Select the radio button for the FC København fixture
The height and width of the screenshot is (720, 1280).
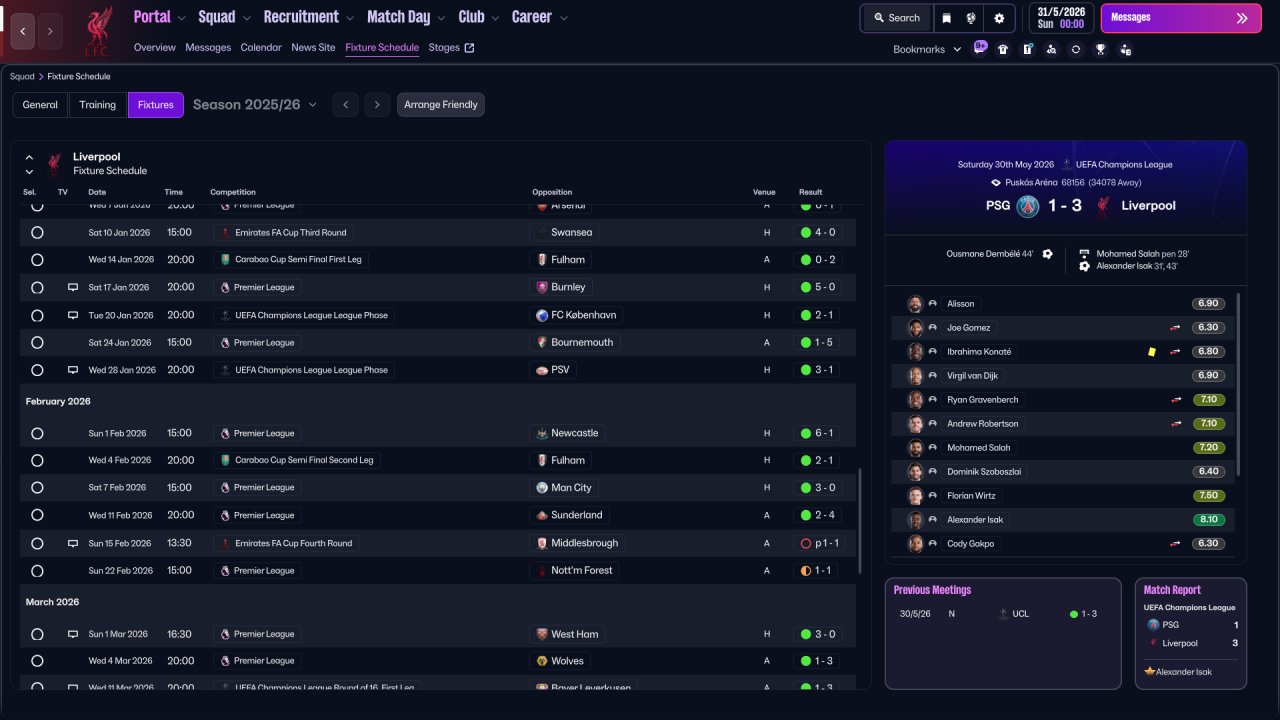point(37,315)
